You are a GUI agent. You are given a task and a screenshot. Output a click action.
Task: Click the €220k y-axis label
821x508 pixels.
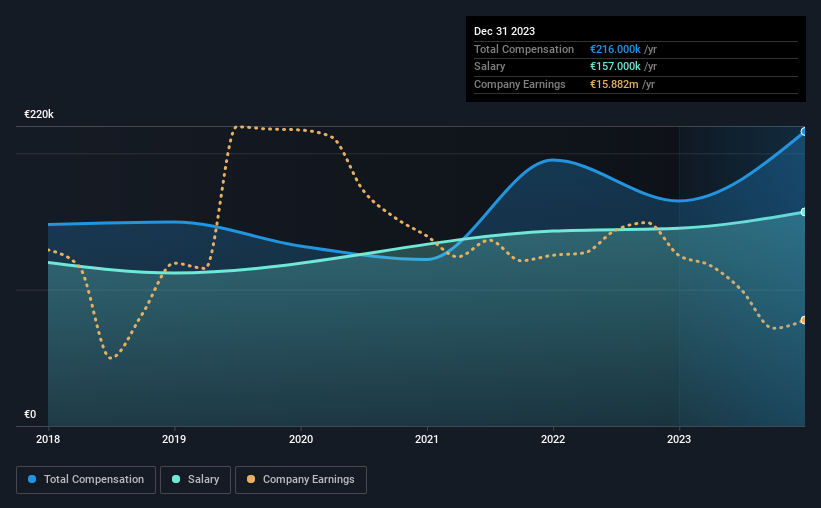coord(39,114)
